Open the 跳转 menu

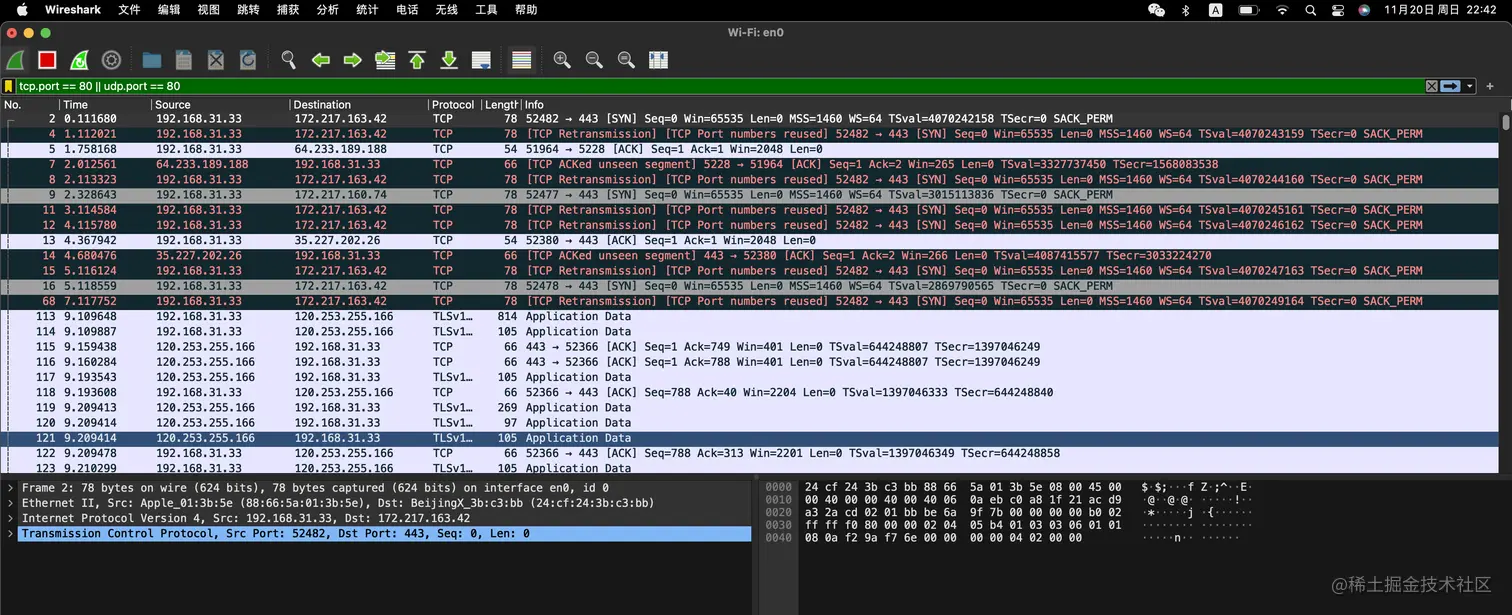click(248, 10)
